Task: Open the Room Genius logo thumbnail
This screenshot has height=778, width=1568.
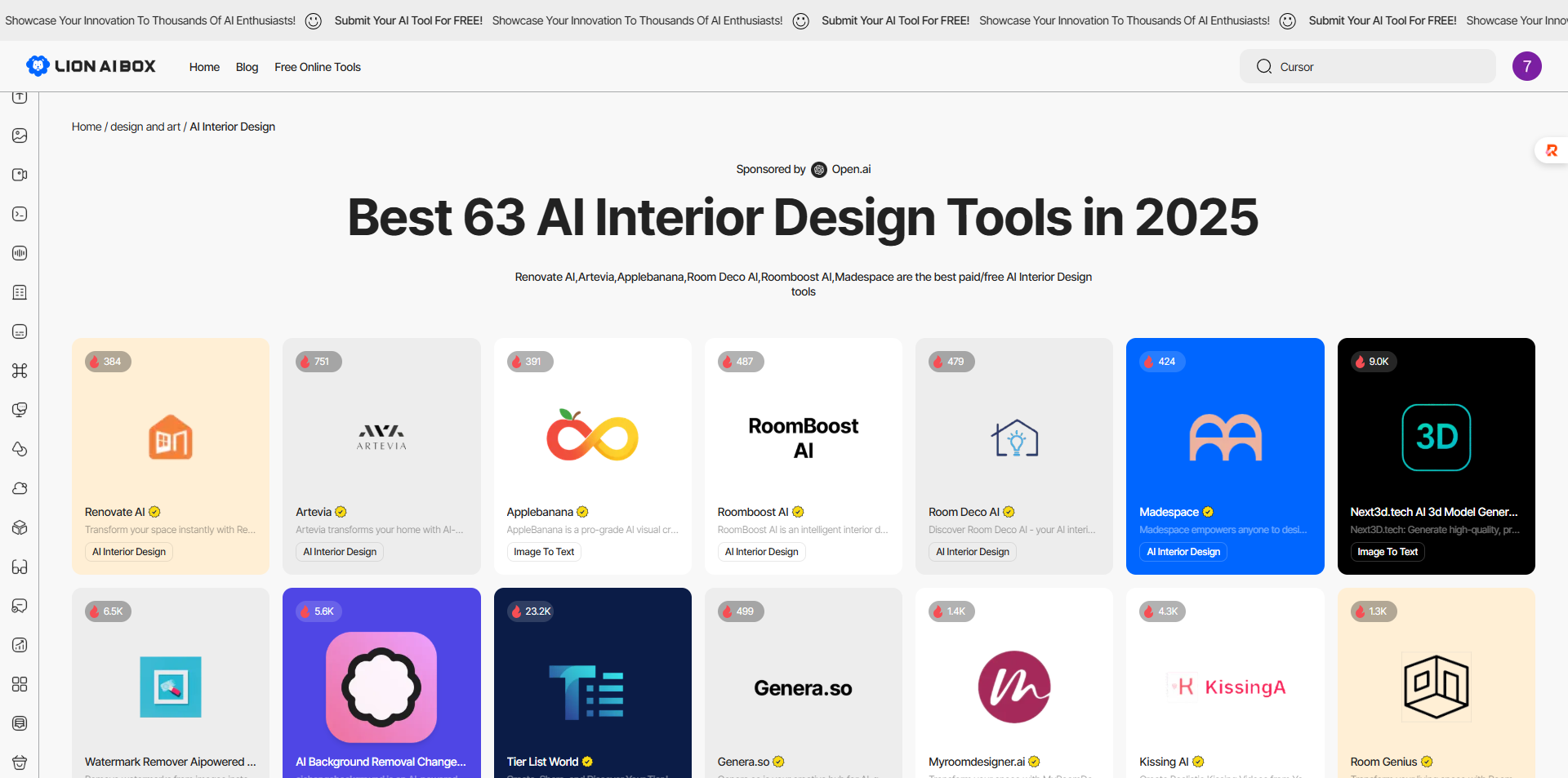Action: (x=1437, y=687)
